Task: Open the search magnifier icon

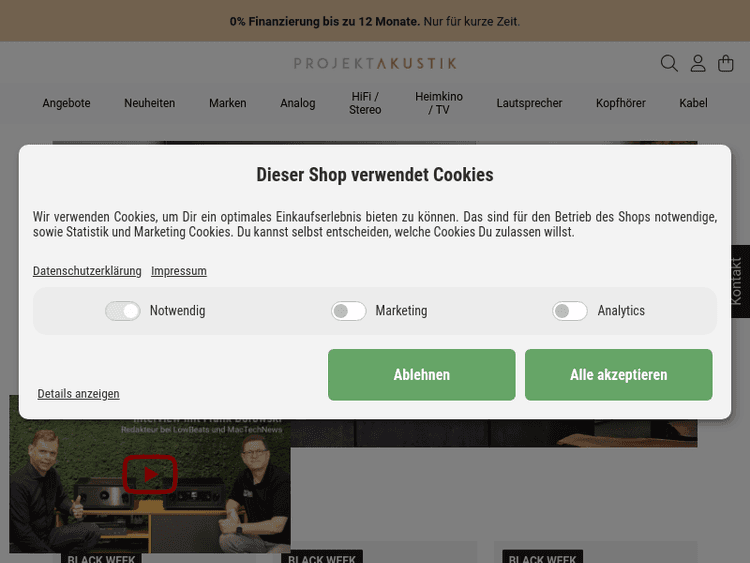Action: pyautogui.click(x=669, y=63)
